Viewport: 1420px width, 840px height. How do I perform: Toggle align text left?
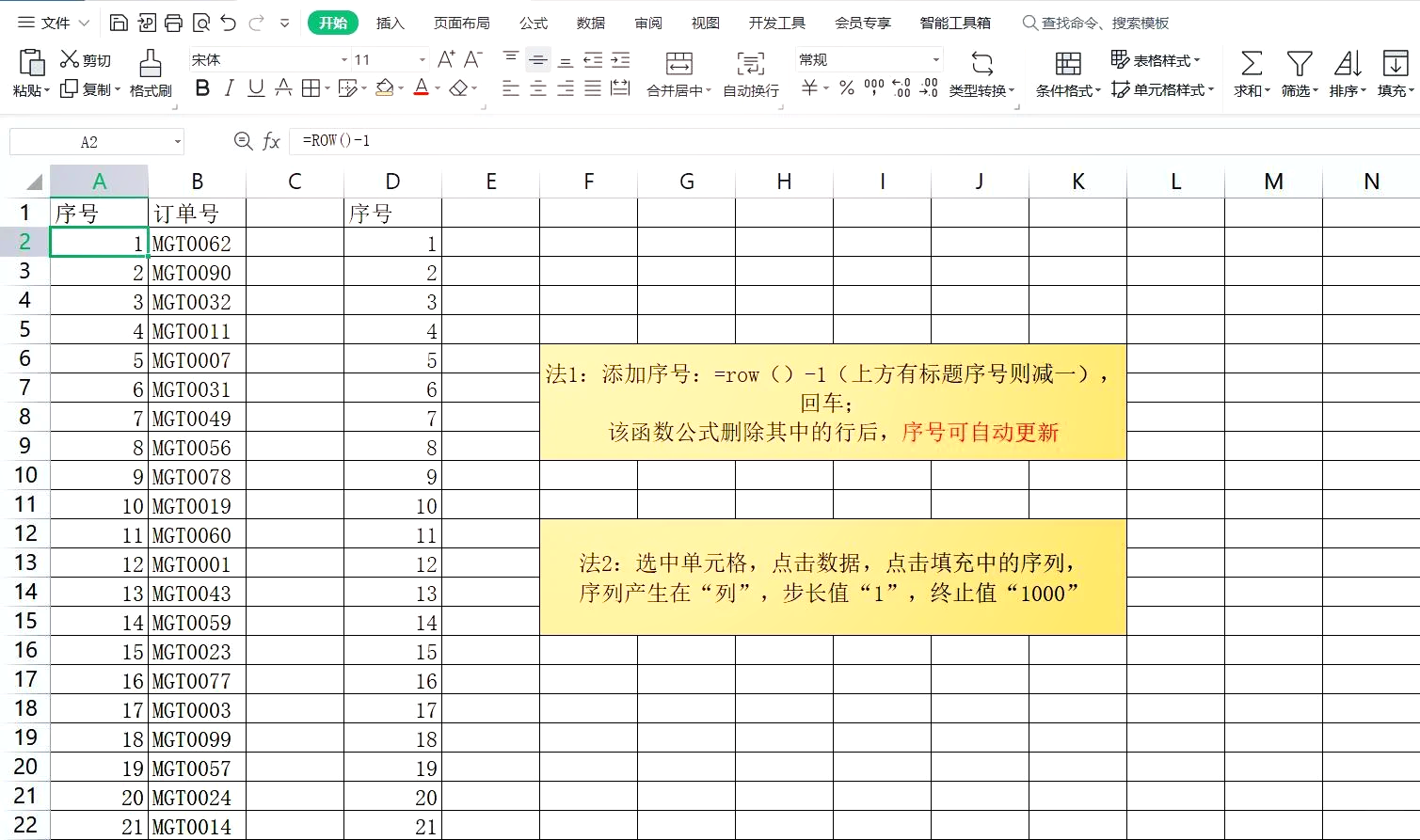pyautogui.click(x=511, y=88)
